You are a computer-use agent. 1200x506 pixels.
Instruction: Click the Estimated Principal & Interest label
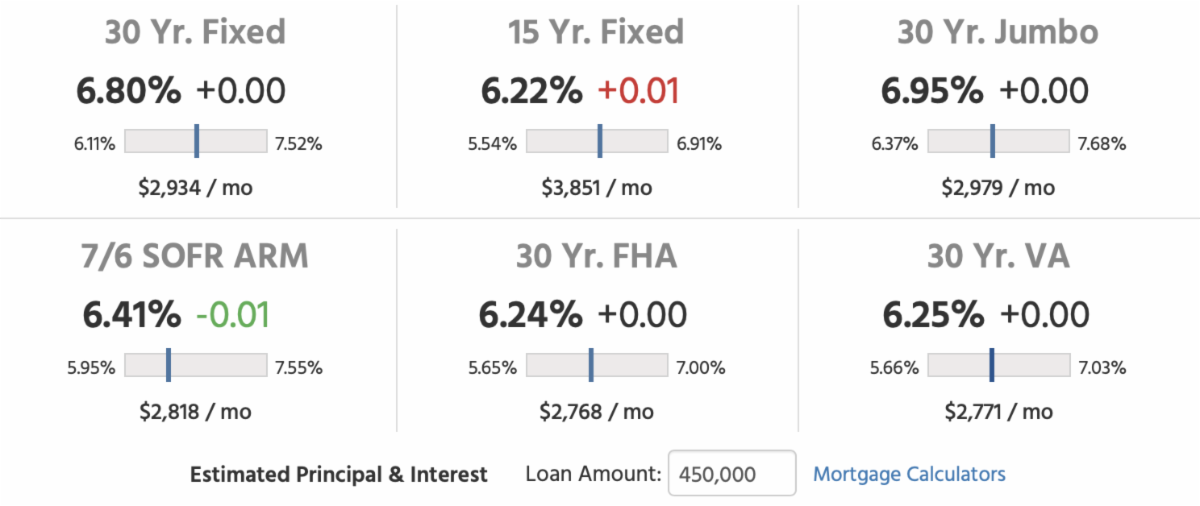pyautogui.click(x=339, y=474)
